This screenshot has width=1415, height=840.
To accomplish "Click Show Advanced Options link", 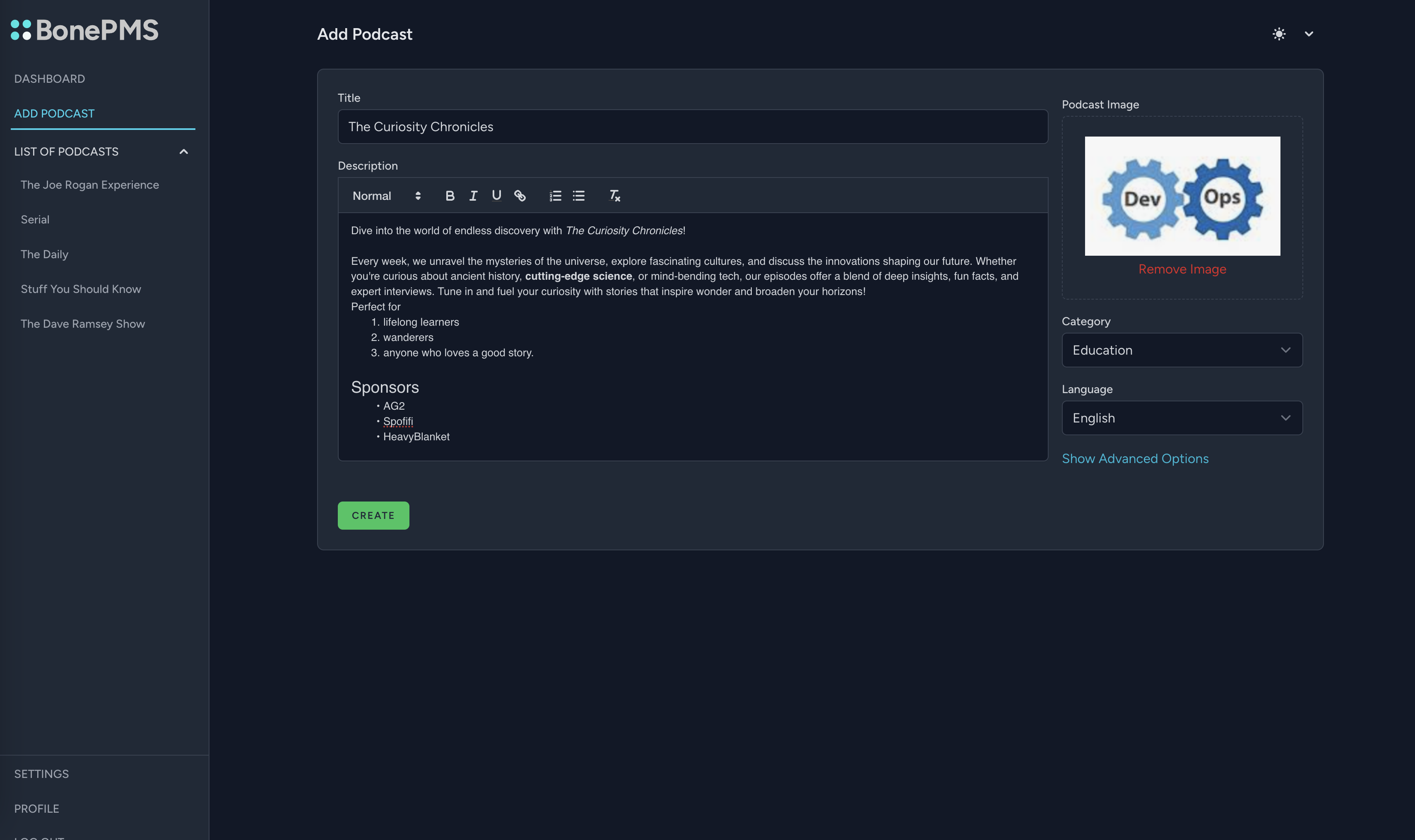I will point(1135,458).
